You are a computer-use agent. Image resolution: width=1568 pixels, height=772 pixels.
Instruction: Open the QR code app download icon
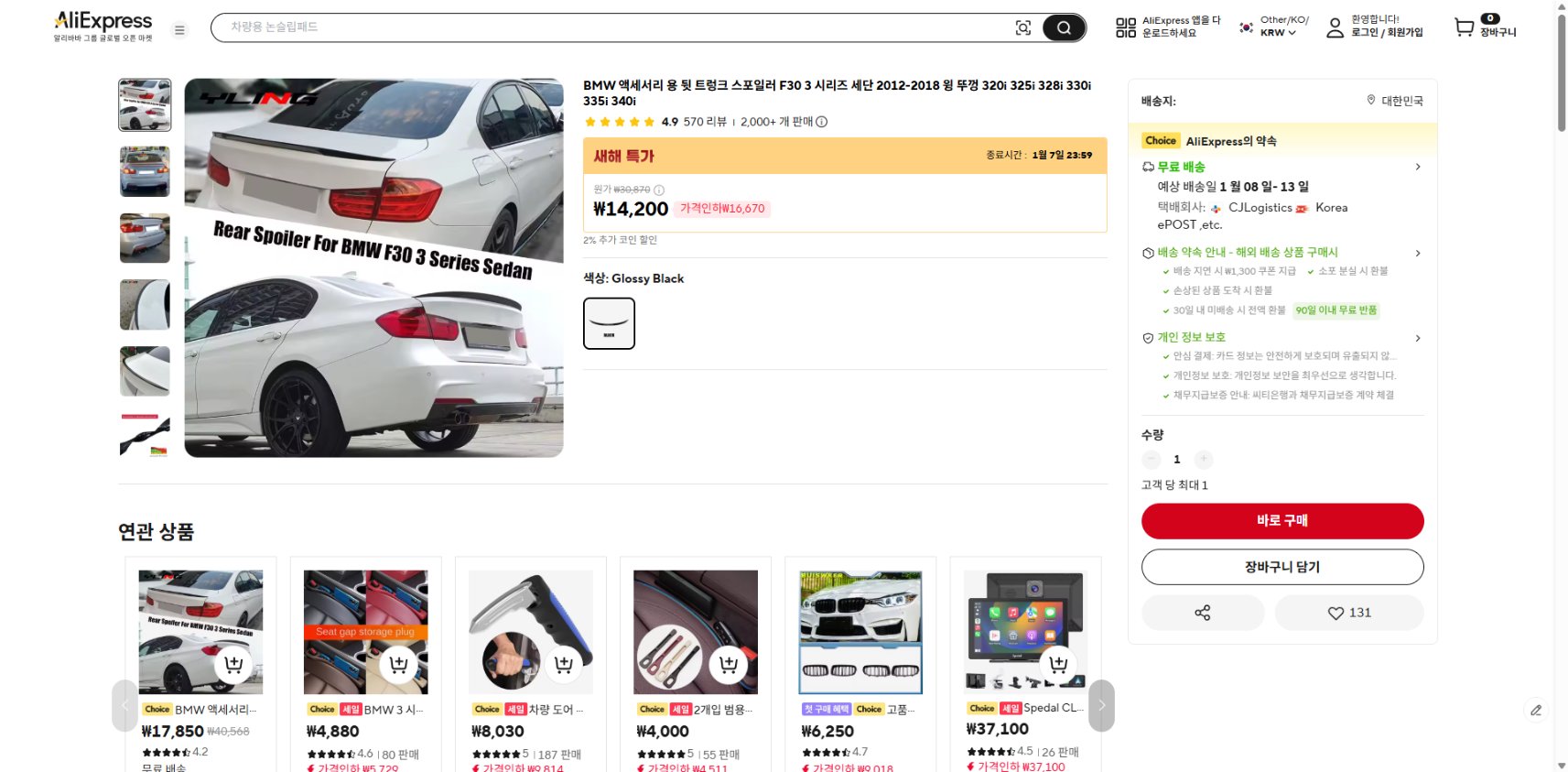1126,27
